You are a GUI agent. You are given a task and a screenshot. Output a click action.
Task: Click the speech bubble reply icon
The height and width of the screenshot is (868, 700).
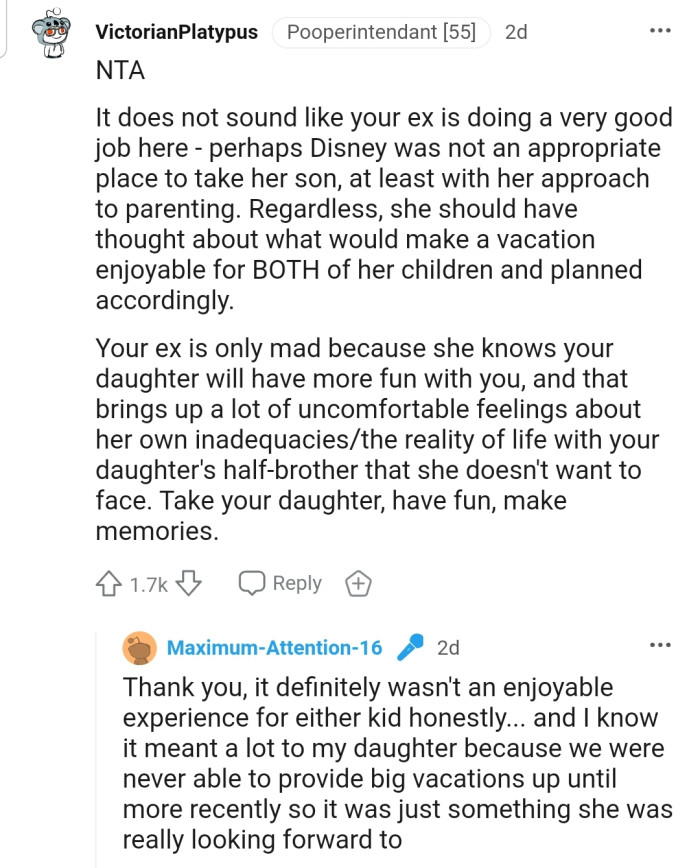click(251, 584)
